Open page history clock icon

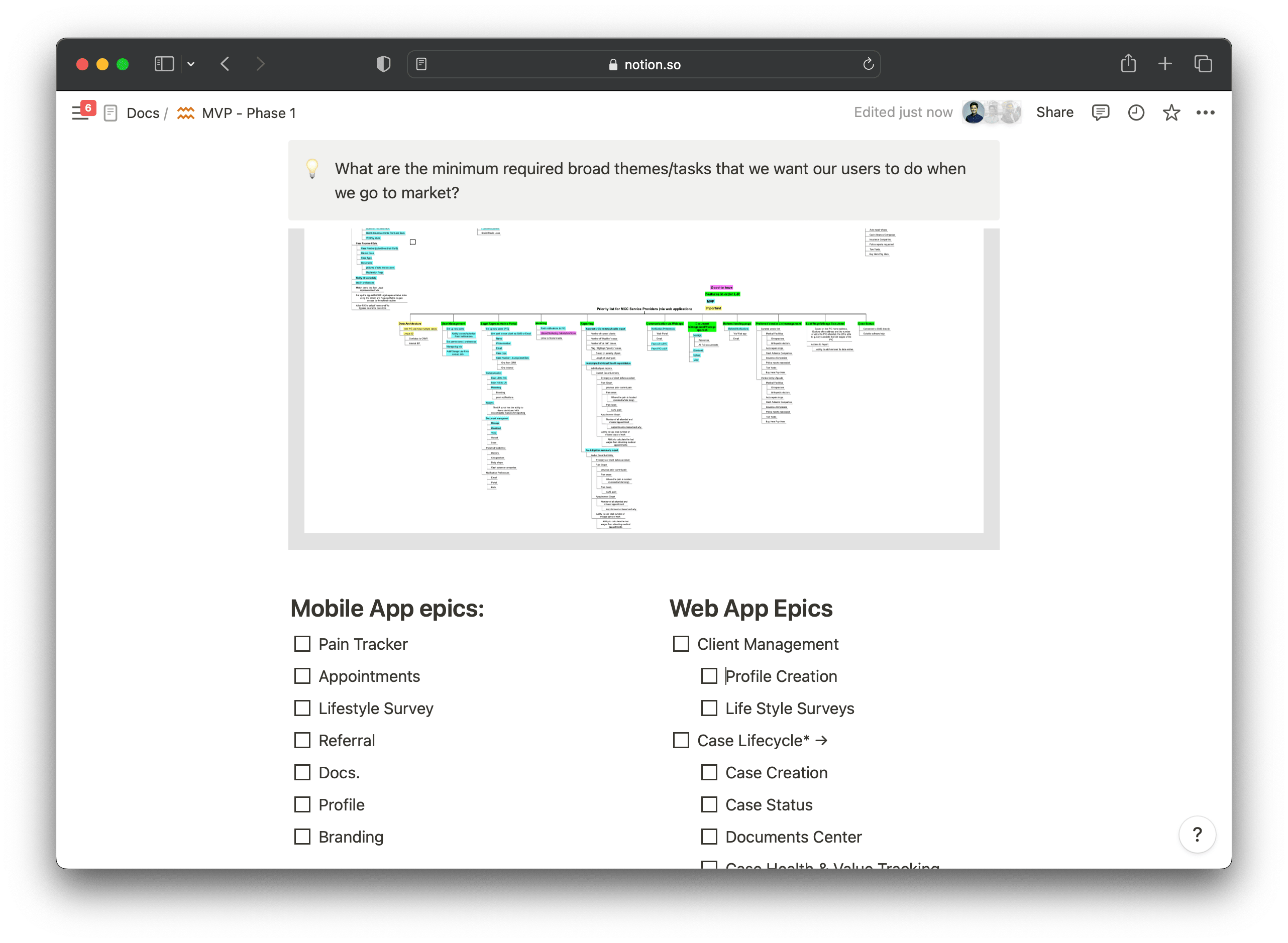(1136, 112)
